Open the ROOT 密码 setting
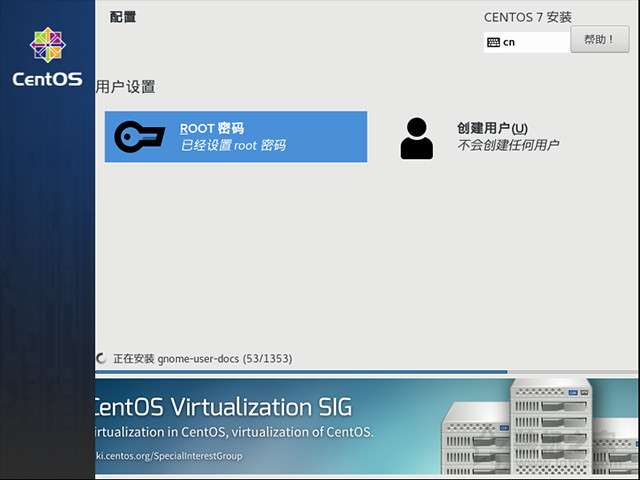The width and height of the screenshot is (640, 480). pos(236,137)
